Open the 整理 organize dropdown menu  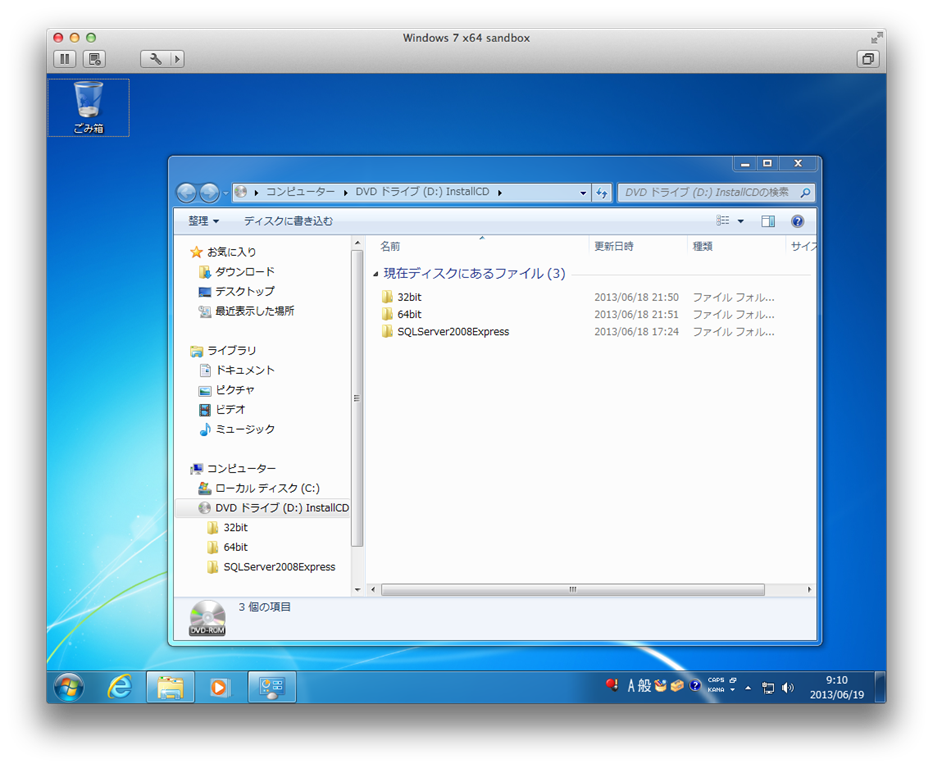(x=204, y=221)
